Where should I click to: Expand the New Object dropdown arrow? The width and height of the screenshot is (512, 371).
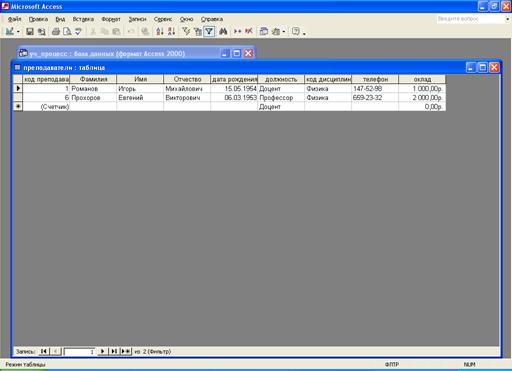[x=284, y=32]
